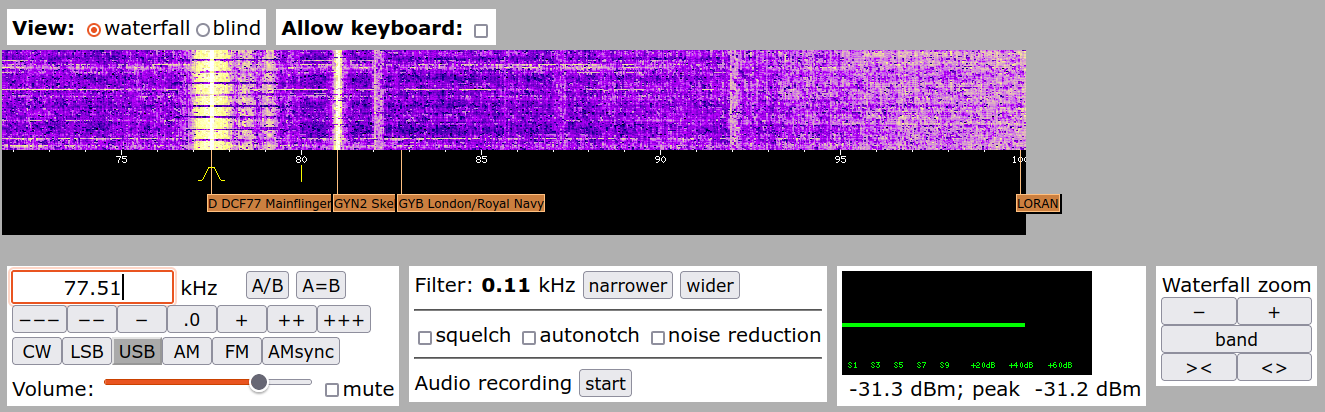Turn on noise reduction checkbox
This screenshot has width=1325, height=412.
pos(657,338)
